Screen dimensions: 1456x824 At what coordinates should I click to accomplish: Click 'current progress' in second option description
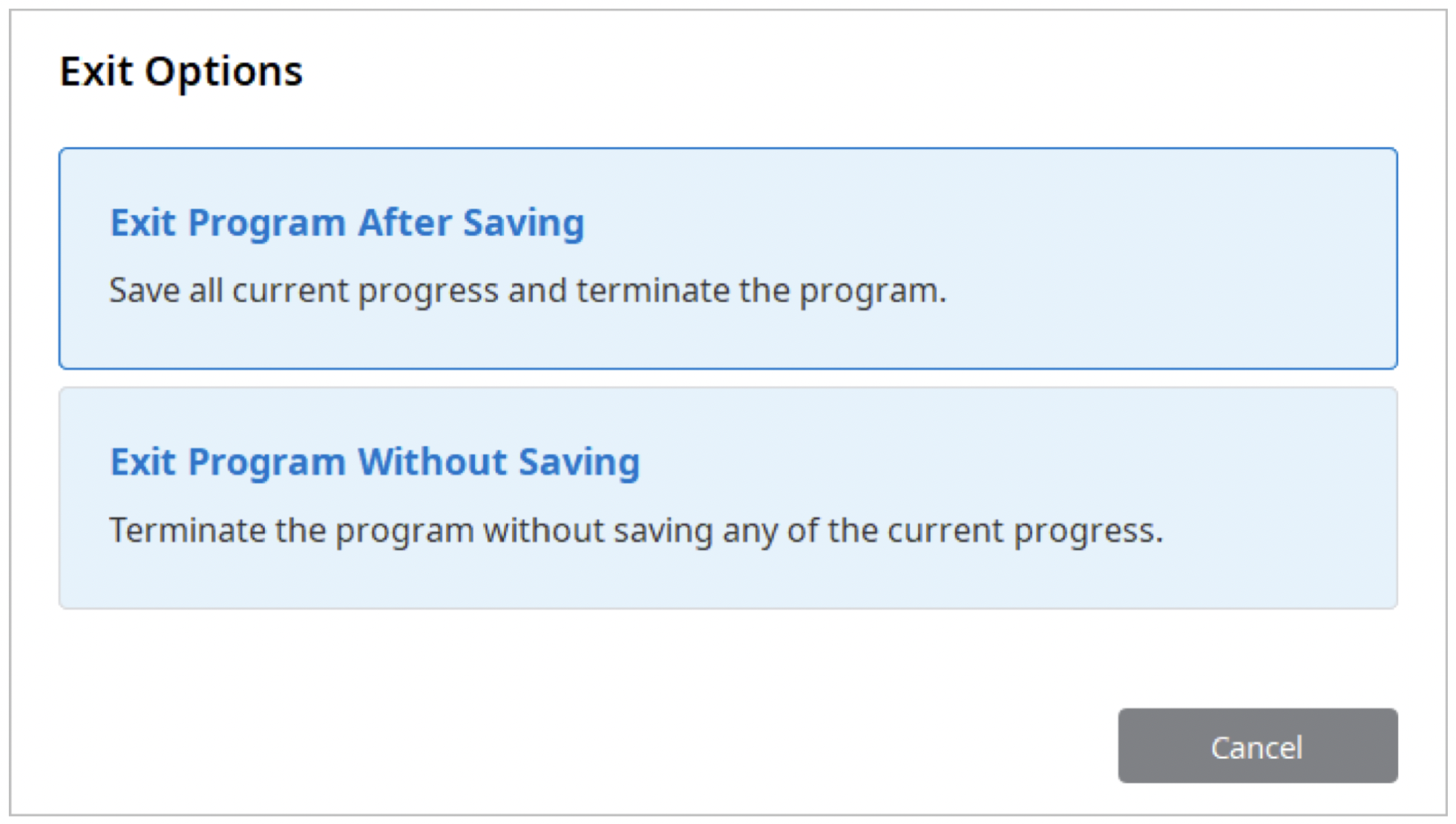pos(1025,531)
